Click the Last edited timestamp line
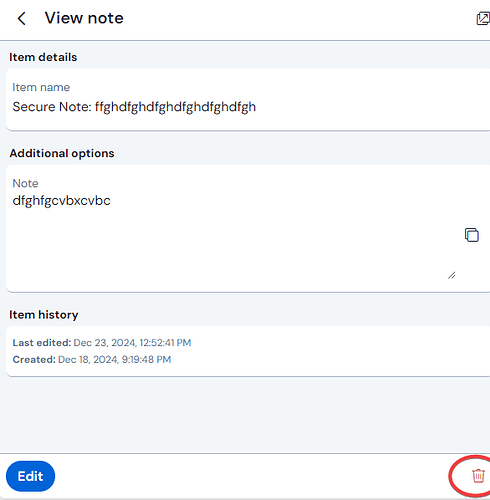 click(102, 343)
